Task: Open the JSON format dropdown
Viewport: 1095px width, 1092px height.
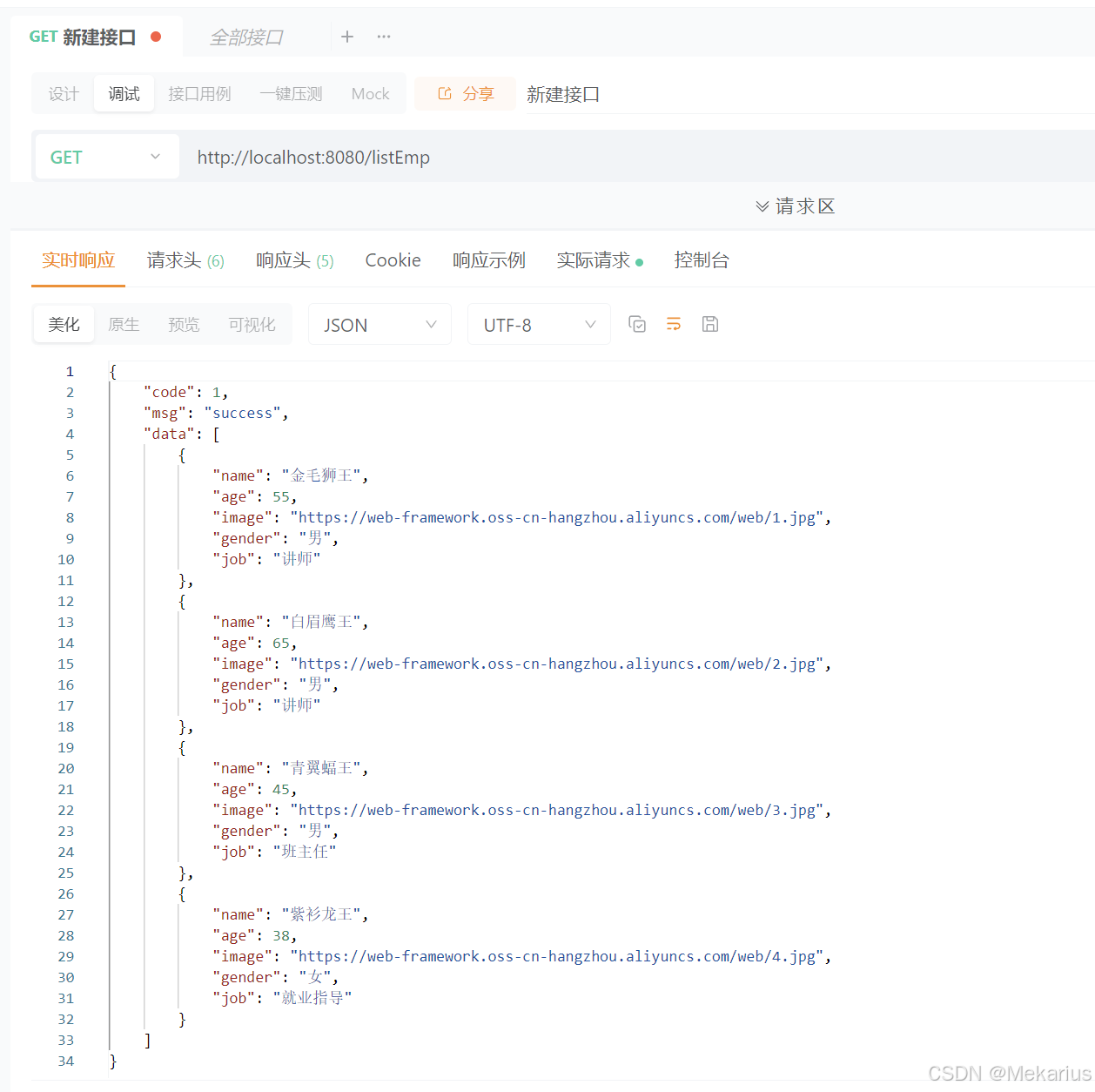Action: click(x=379, y=323)
